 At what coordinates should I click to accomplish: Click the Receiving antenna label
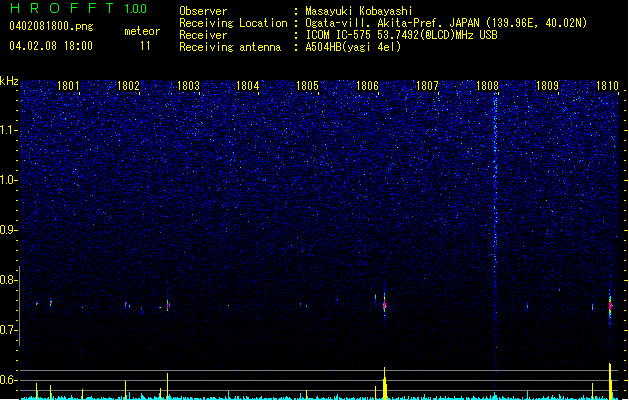[230, 47]
